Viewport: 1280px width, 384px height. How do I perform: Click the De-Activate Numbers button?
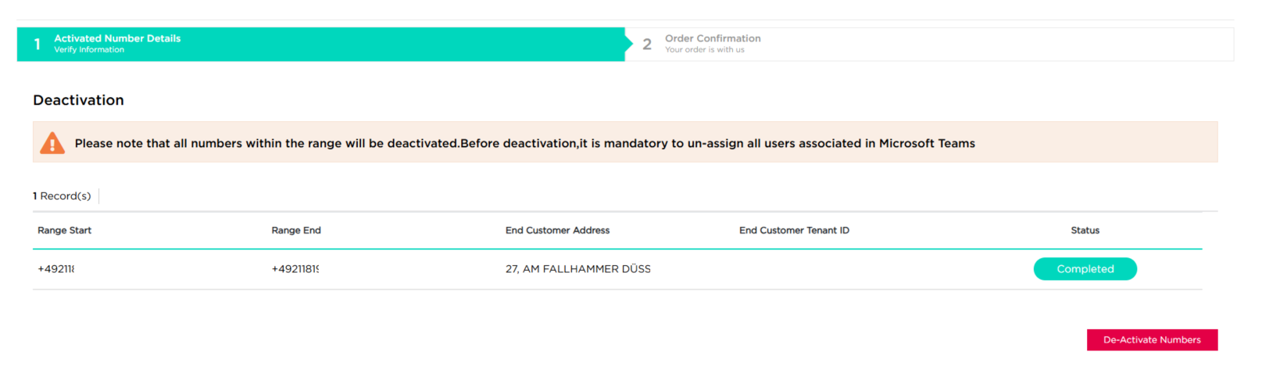pyautogui.click(x=1152, y=340)
